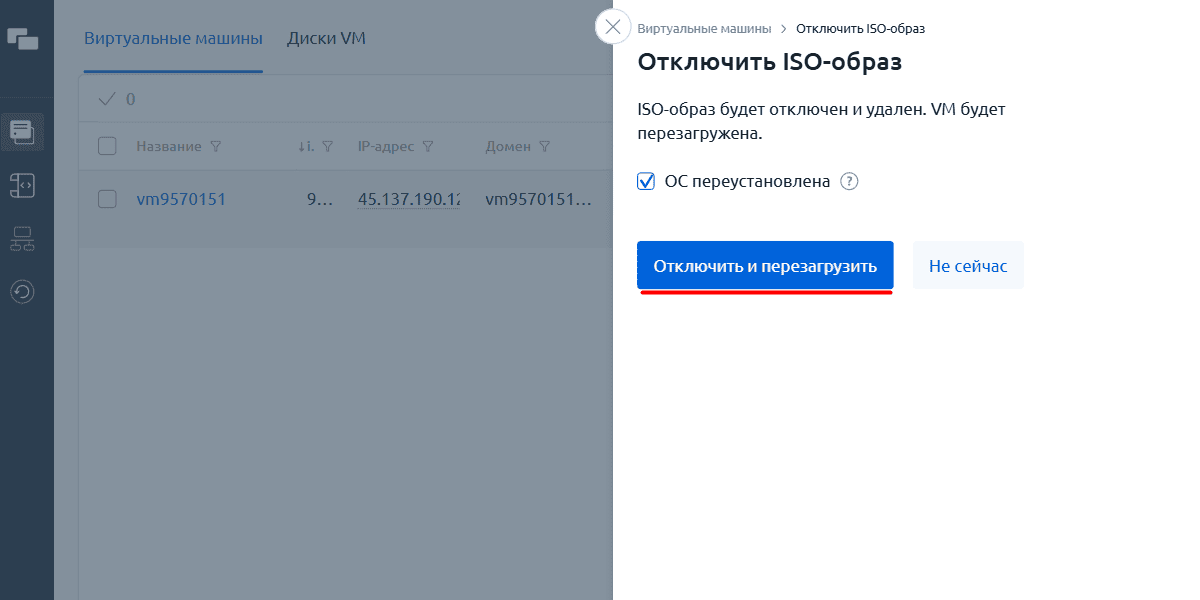Image resolution: width=1200 pixels, height=600 pixels.
Task: Switch to the Виртуальные машины tab
Action: coord(173,39)
